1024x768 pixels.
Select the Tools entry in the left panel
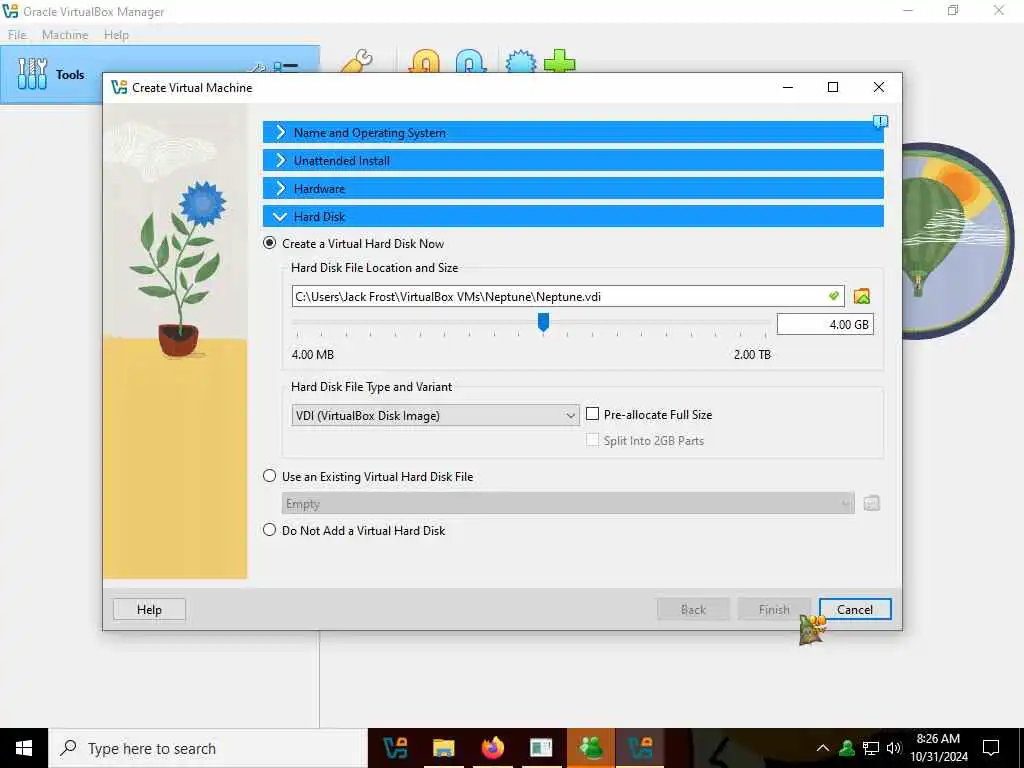160,74
